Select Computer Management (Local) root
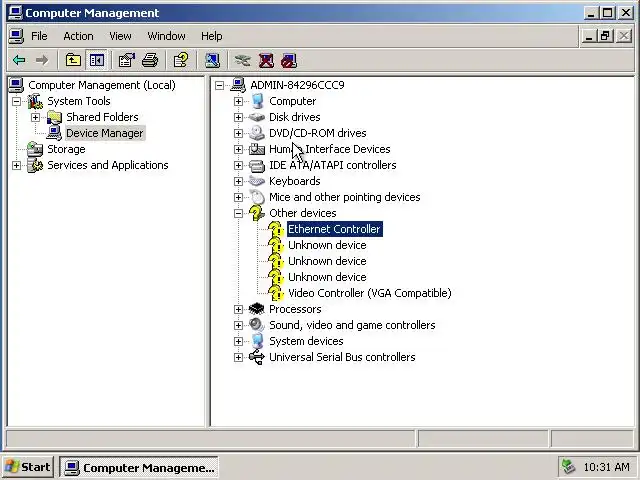The width and height of the screenshot is (640, 480). [x=102, y=85]
